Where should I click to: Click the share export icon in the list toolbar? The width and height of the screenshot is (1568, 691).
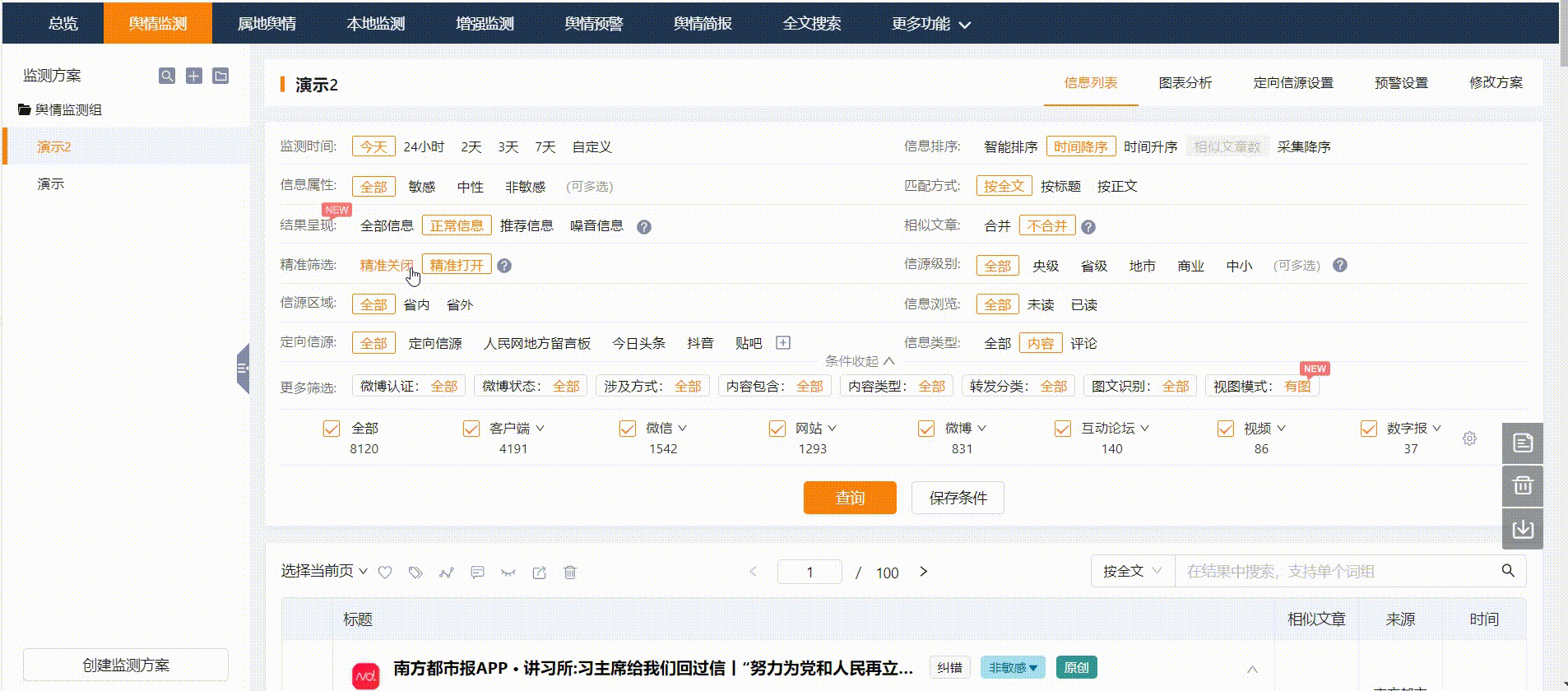click(x=539, y=572)
